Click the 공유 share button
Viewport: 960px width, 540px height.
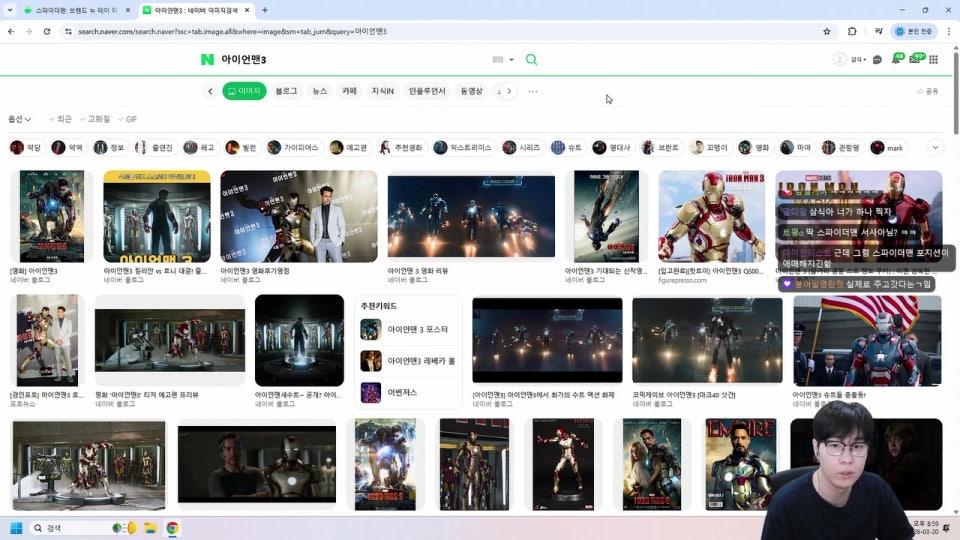coord(927,91)
